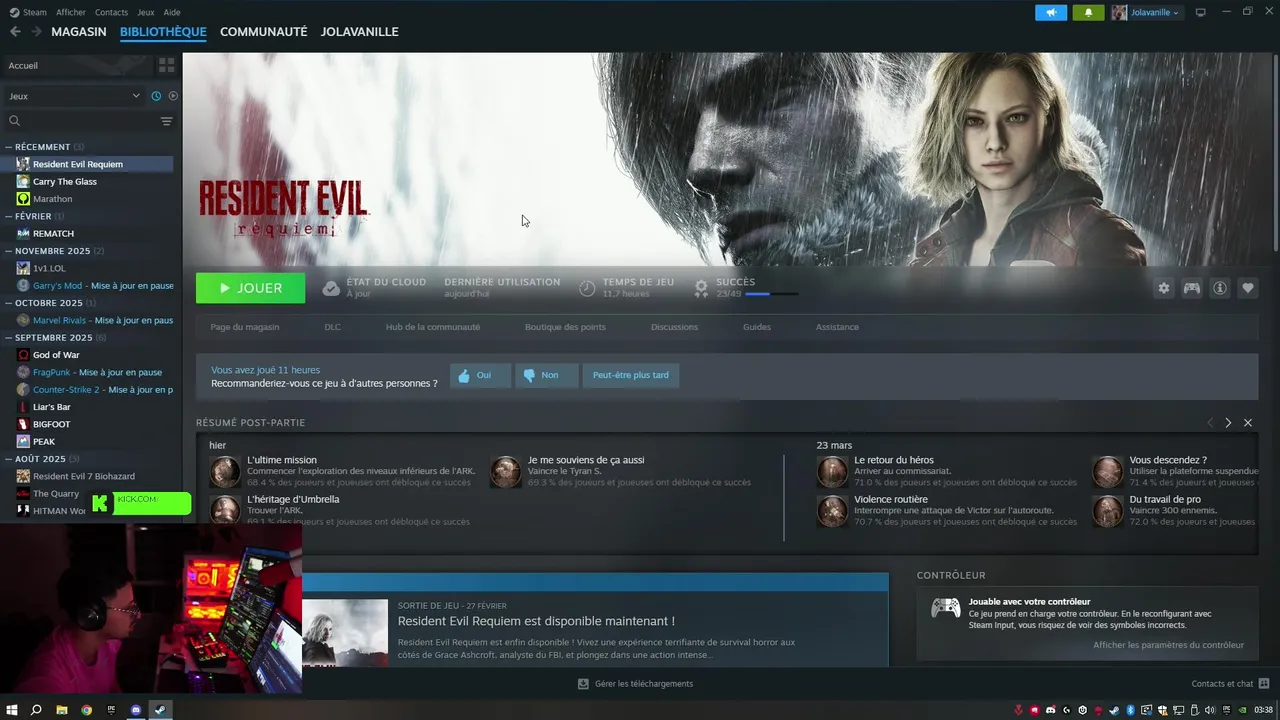Click the thumbs-up Oui recommendation button

pos(480,375)
